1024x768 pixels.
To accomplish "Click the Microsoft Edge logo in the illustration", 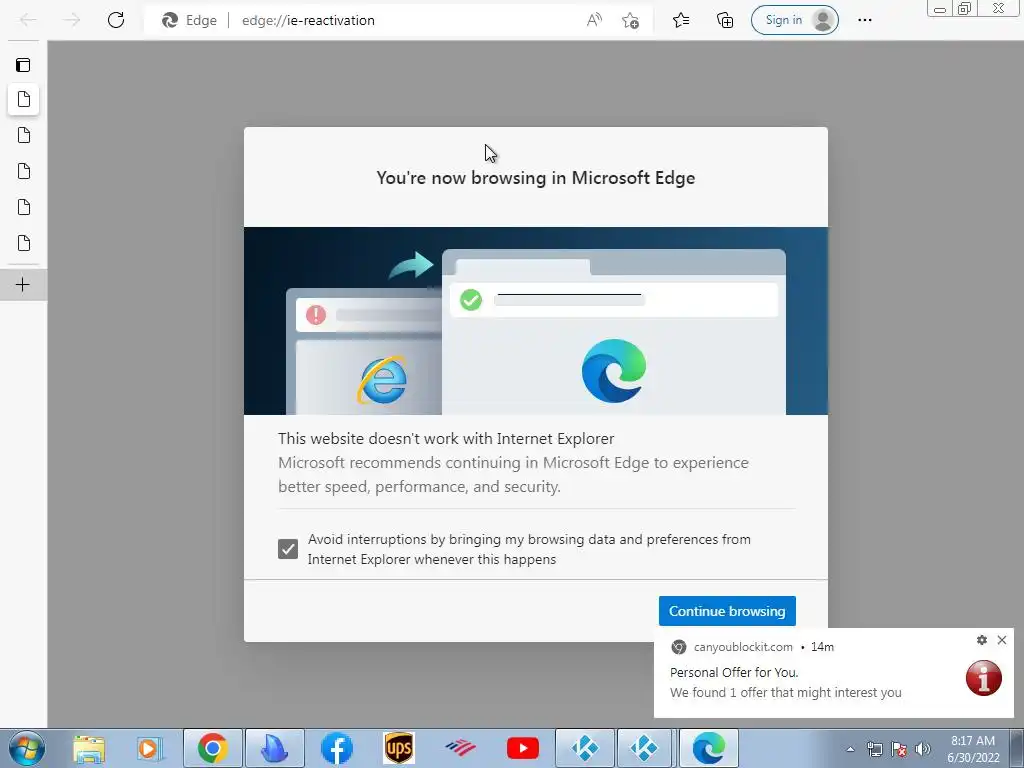I will (614, 371).
